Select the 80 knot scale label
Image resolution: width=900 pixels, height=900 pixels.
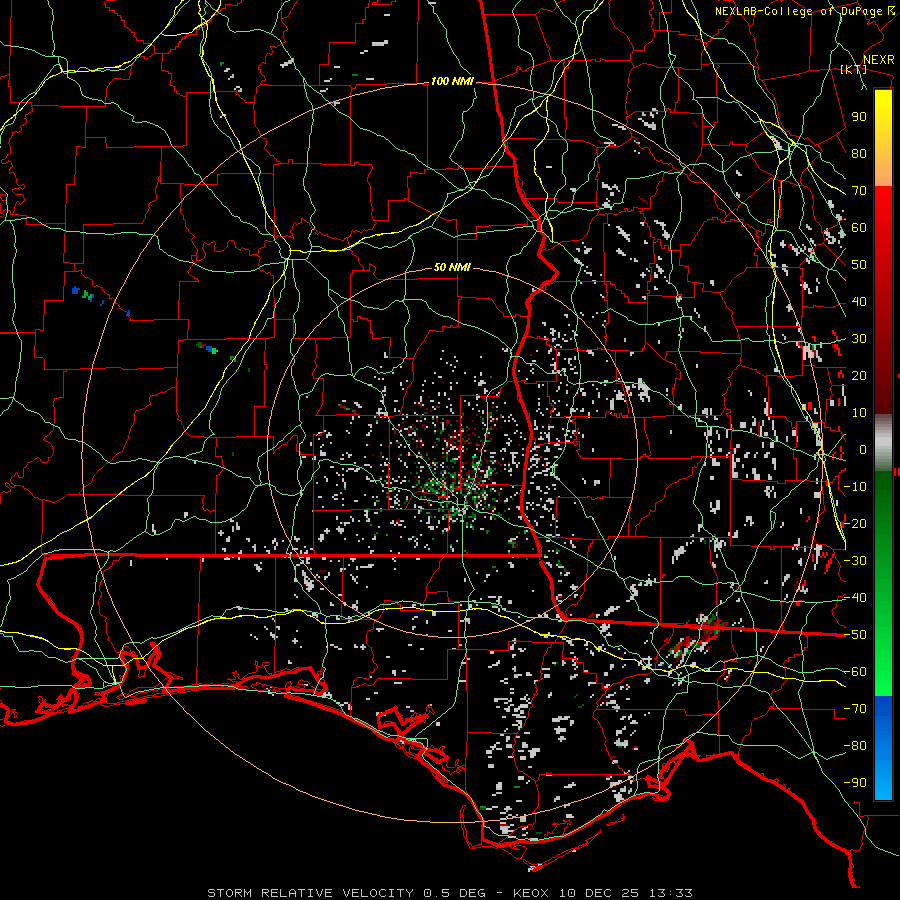(x=859, y=153)
